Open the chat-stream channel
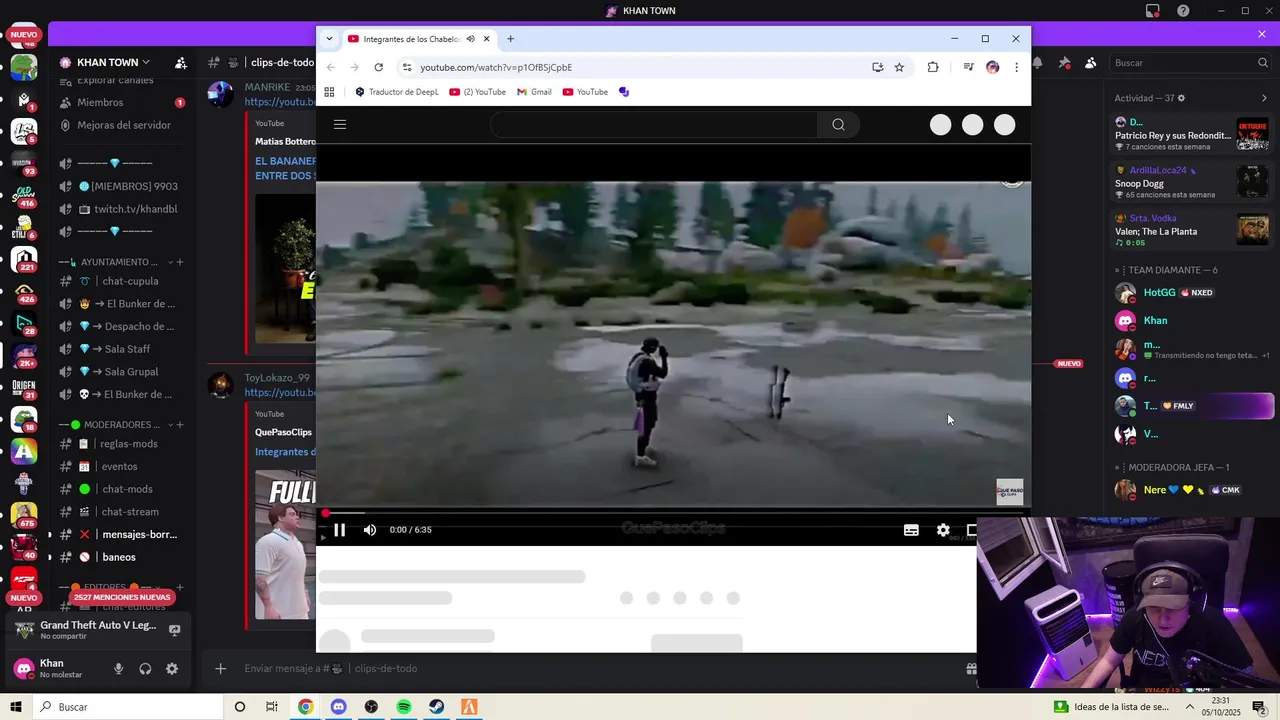 point(121,512)
